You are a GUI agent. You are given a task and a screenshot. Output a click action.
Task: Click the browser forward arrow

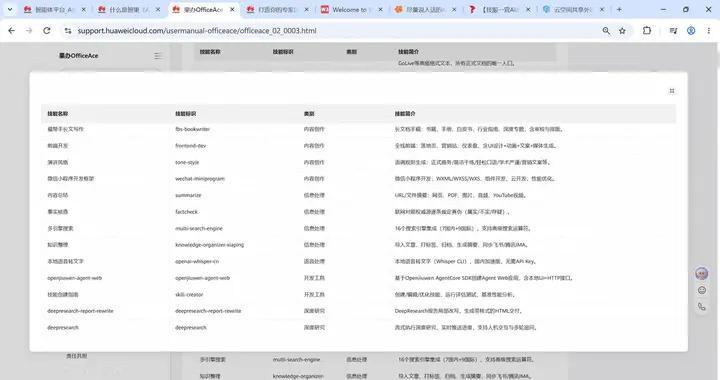[29, 31]
